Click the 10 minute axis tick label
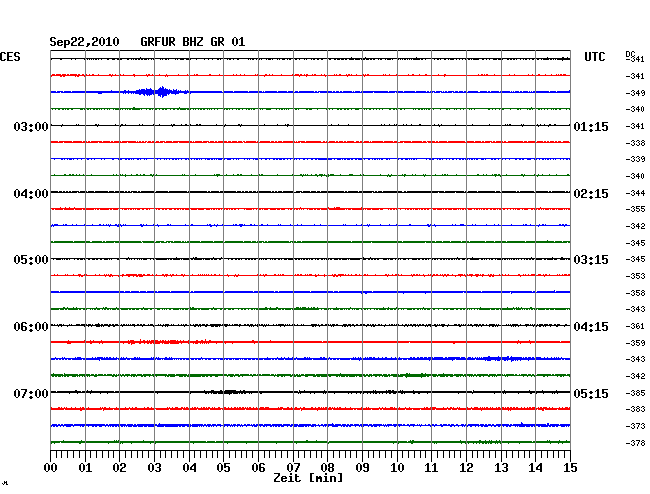Screen dimensions: 650x494 397,468
